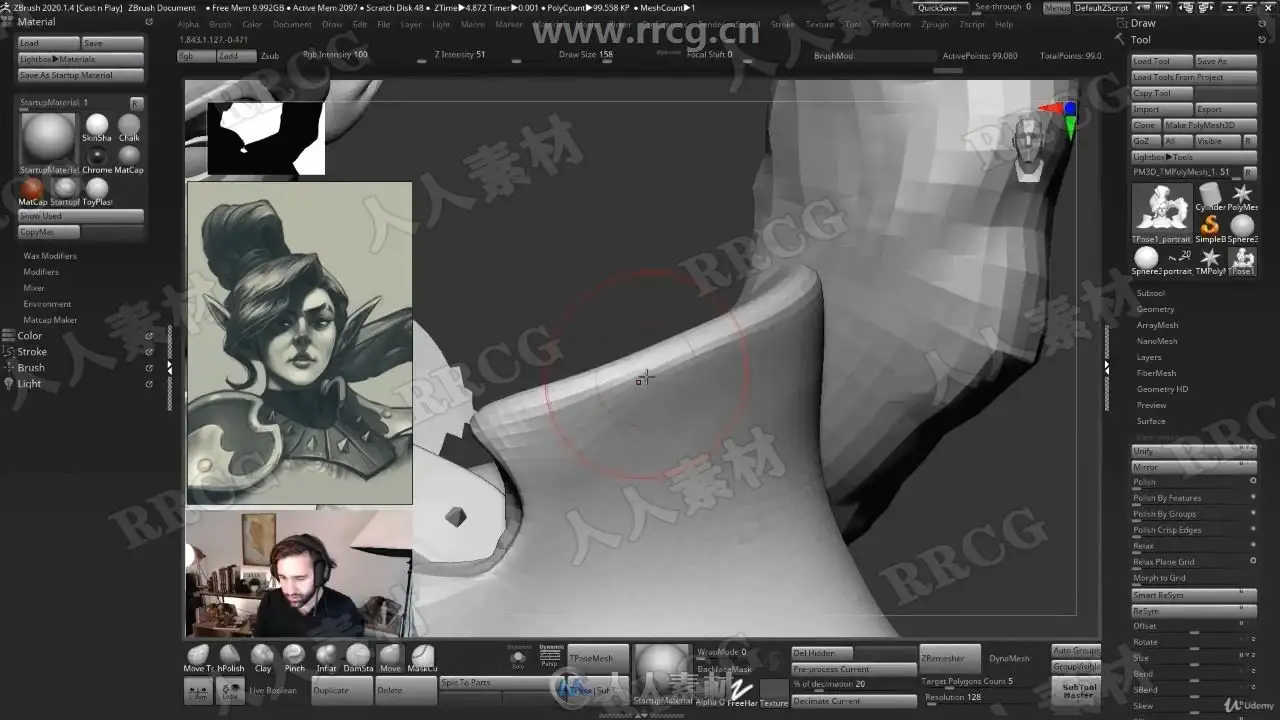The width and height of the screenshot is (1280, 720).
Task: Select the Cylinder3D tool
Action: coord(1210,197)
